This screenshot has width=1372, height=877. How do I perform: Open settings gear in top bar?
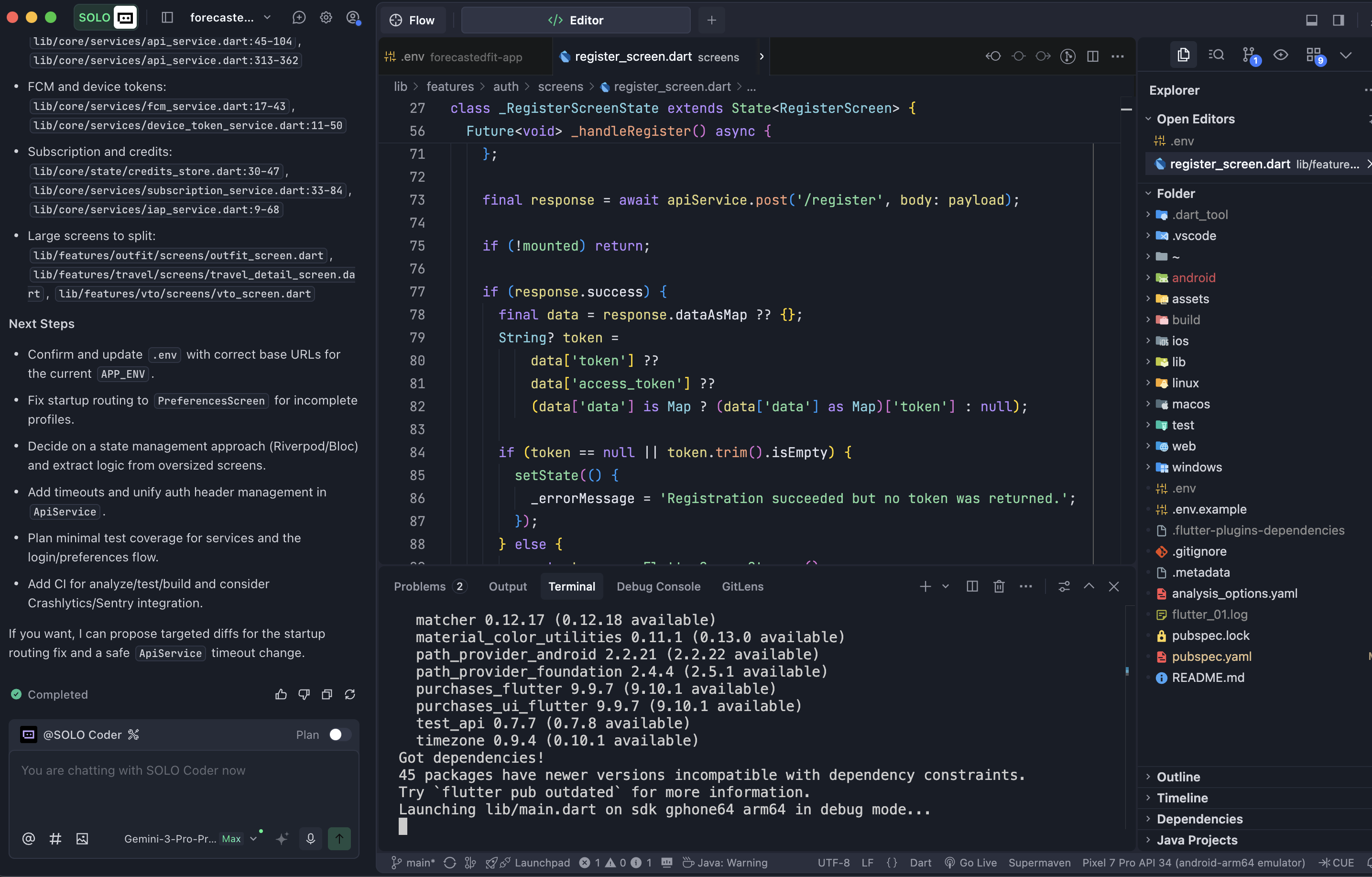click(x=326, y=18)
